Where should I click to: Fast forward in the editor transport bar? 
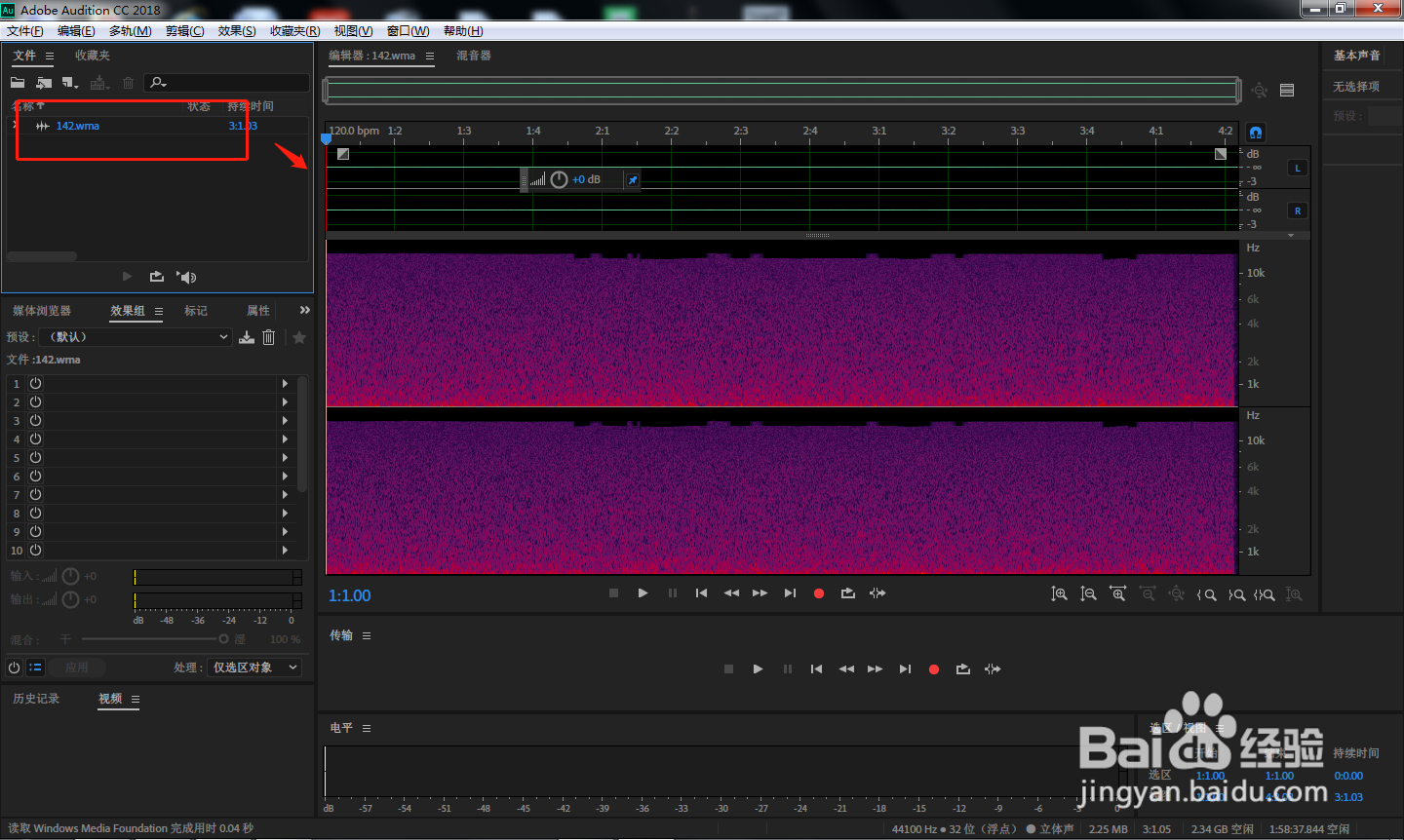pos(760,592)
